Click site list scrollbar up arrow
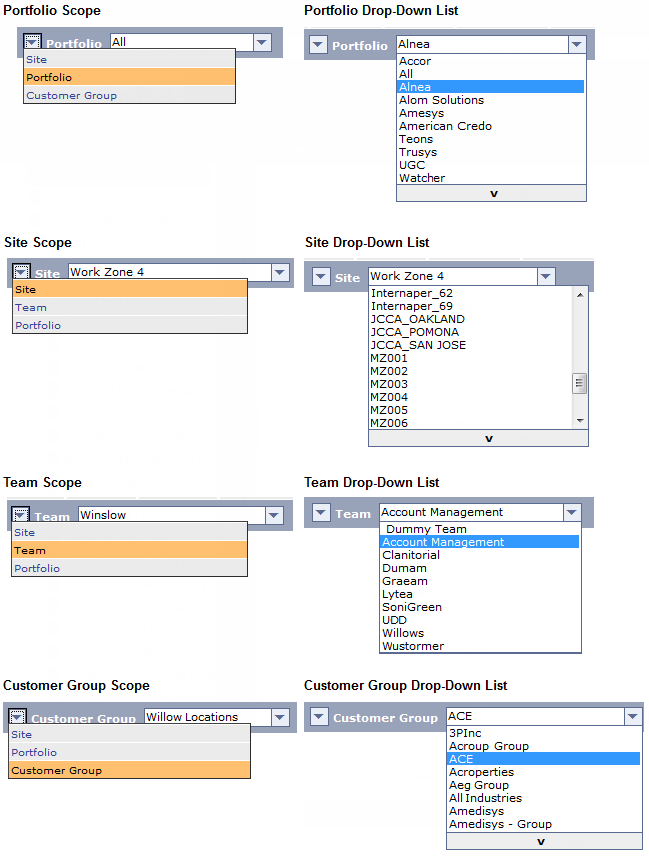649x856 pixels. (580, 295)
